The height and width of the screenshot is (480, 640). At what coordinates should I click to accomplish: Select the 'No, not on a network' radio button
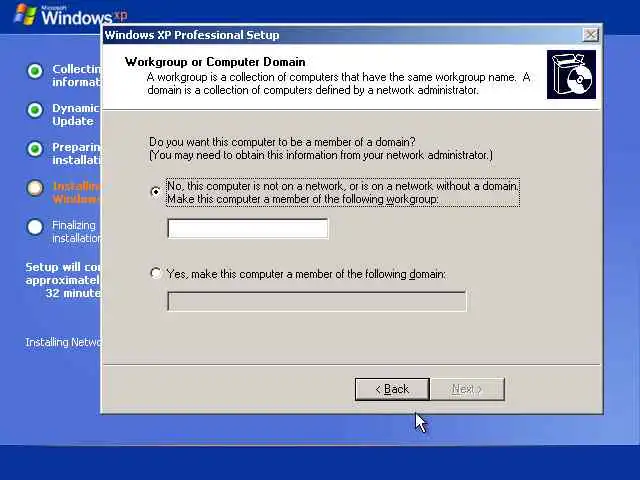tap(156, 191)
